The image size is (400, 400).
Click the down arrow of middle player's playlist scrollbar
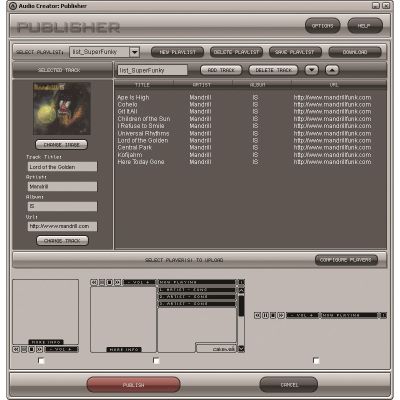pos(242,349)
